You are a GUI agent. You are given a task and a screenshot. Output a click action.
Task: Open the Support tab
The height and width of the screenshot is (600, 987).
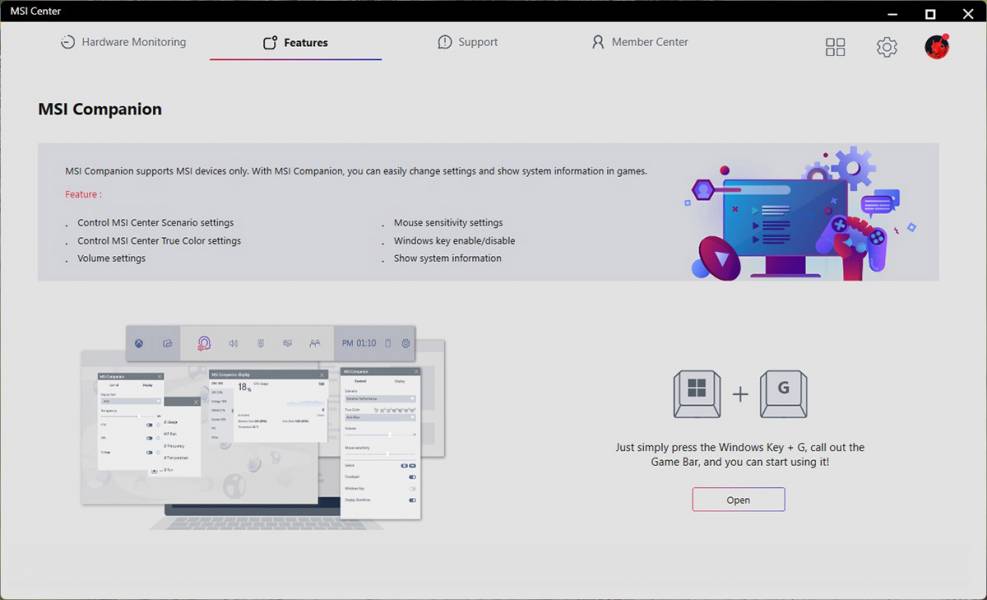click(468, 42)
